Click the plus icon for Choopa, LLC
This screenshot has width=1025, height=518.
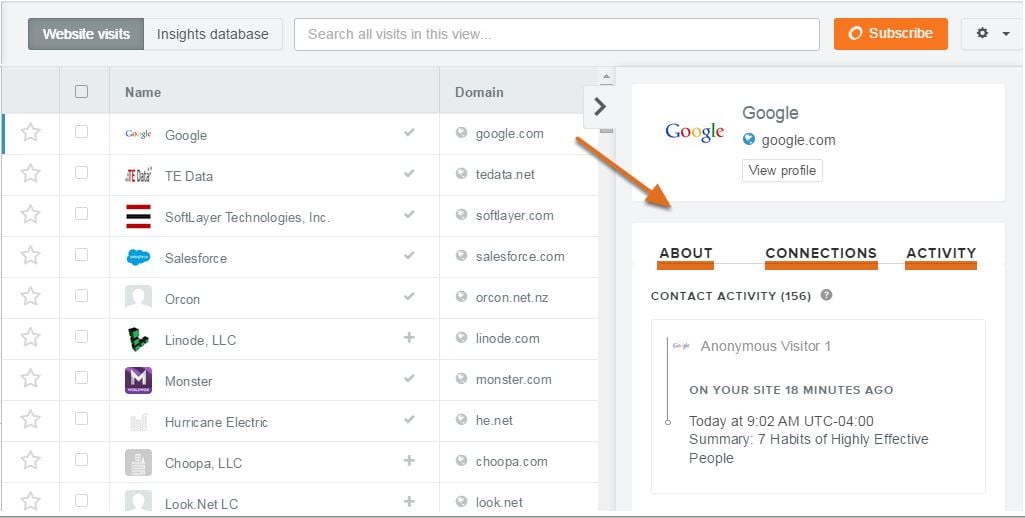(409, 460)
